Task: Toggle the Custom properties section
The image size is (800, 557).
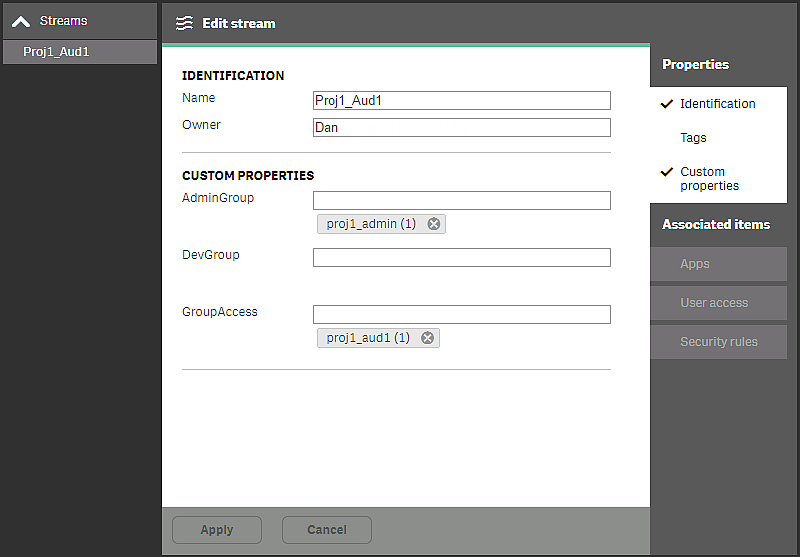Action: pyautogui.click(x=709, y=178)
